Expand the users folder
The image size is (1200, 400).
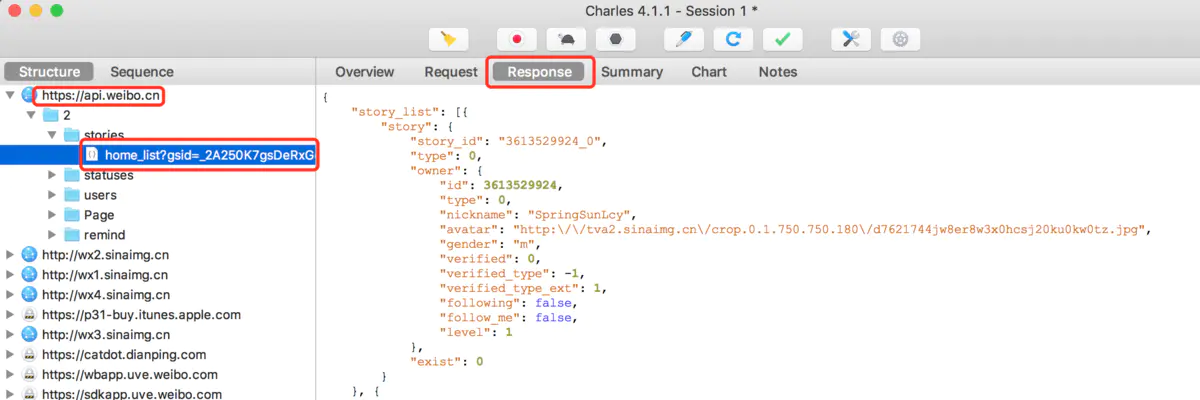[x=51, y=195]
